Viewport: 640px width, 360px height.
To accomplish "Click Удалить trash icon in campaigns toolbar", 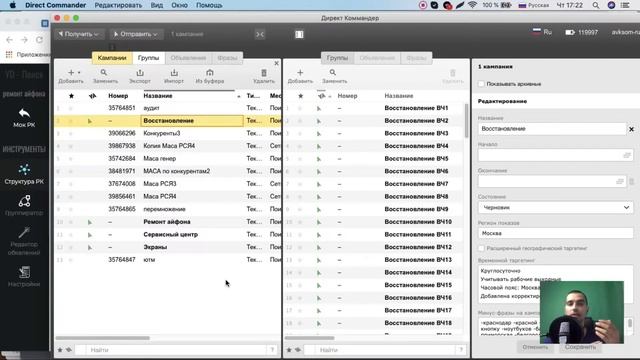I will tap(264, 73).
